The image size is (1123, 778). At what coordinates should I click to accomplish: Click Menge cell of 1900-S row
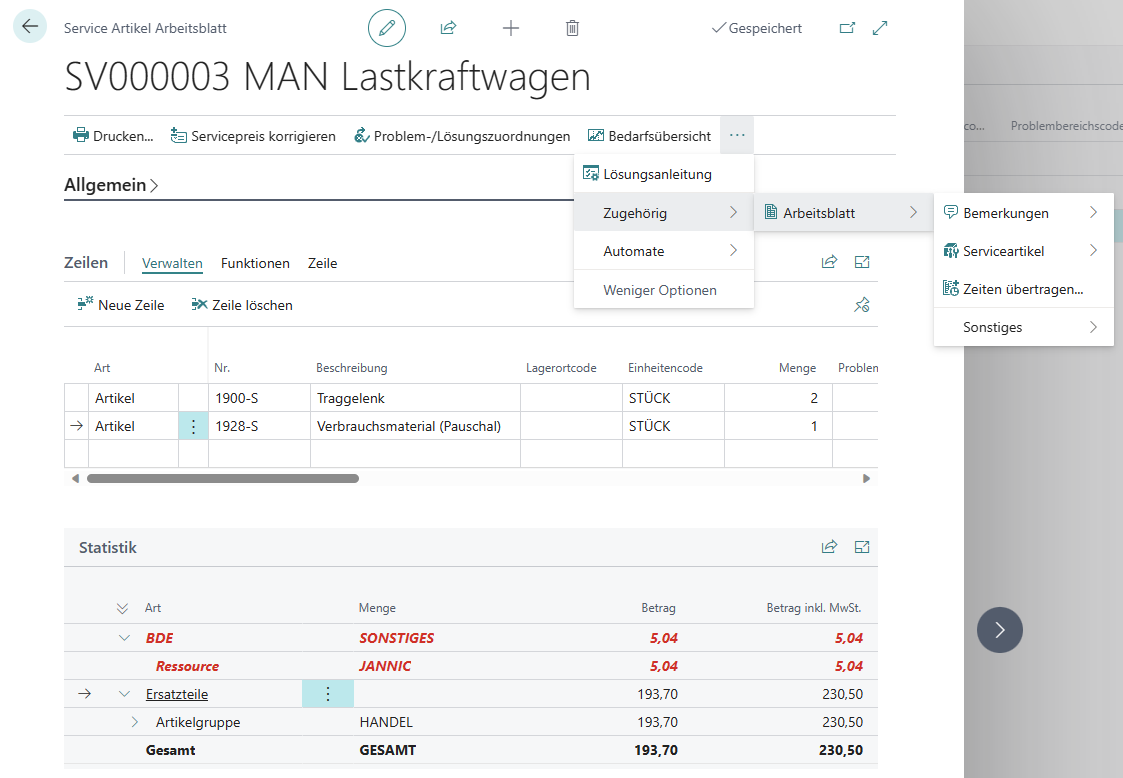pos(779,398)
